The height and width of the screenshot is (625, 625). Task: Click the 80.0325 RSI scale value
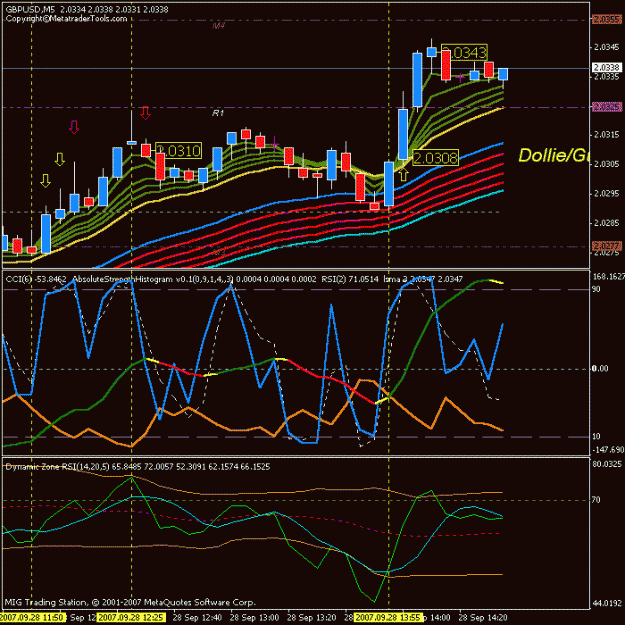(607, 464)
